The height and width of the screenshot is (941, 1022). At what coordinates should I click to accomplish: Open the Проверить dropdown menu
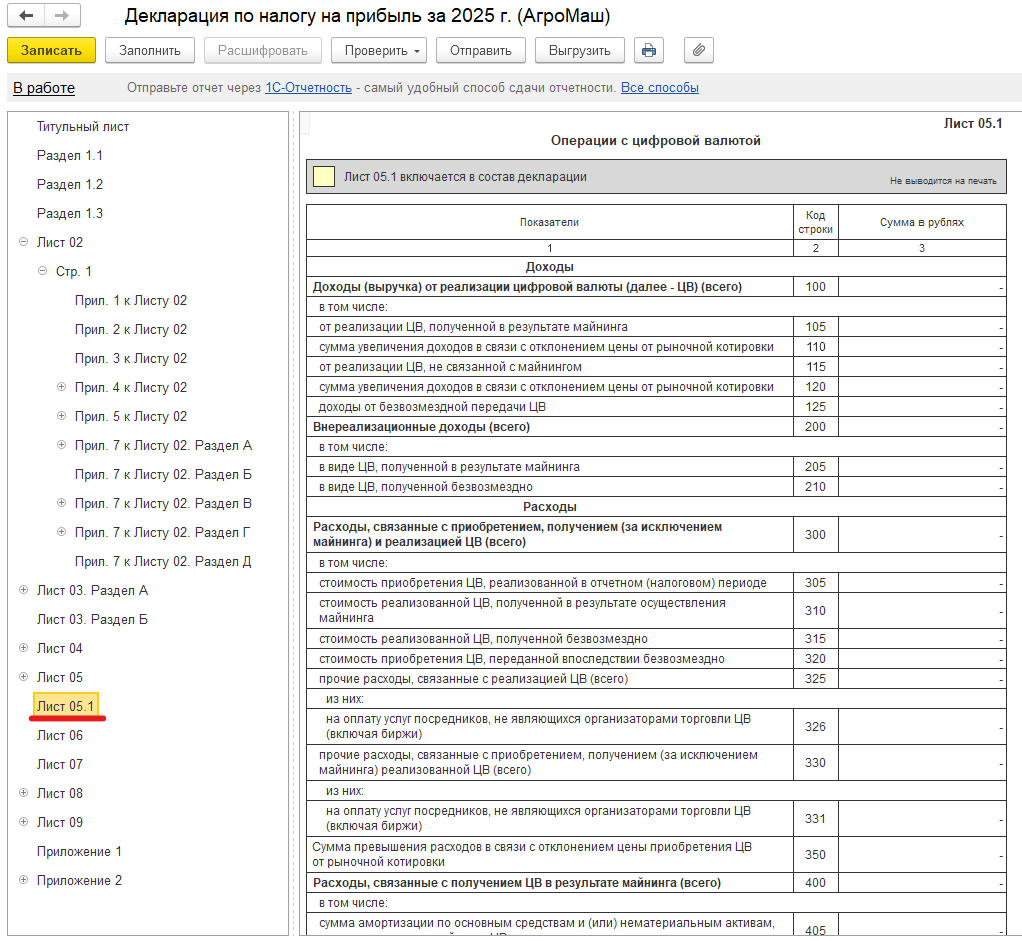tap(379, 50)
